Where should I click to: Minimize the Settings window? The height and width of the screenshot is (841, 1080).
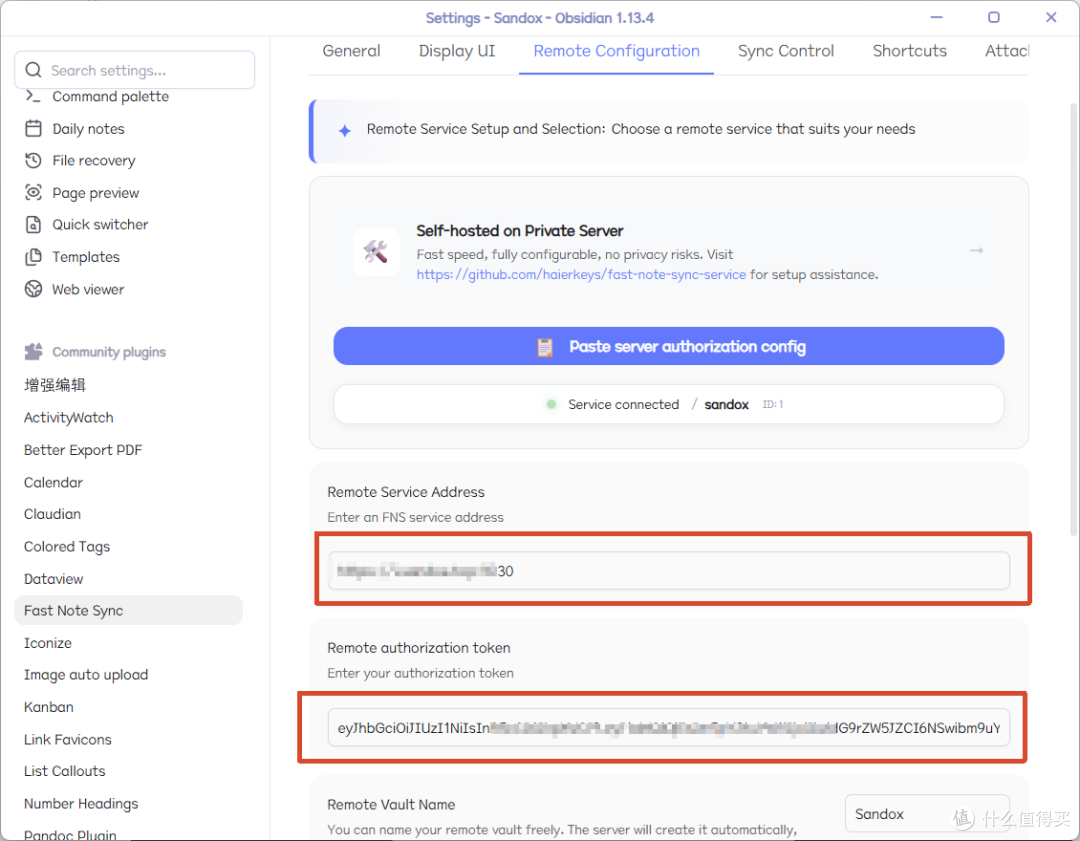pyautogui.click(x=936, y=17)
